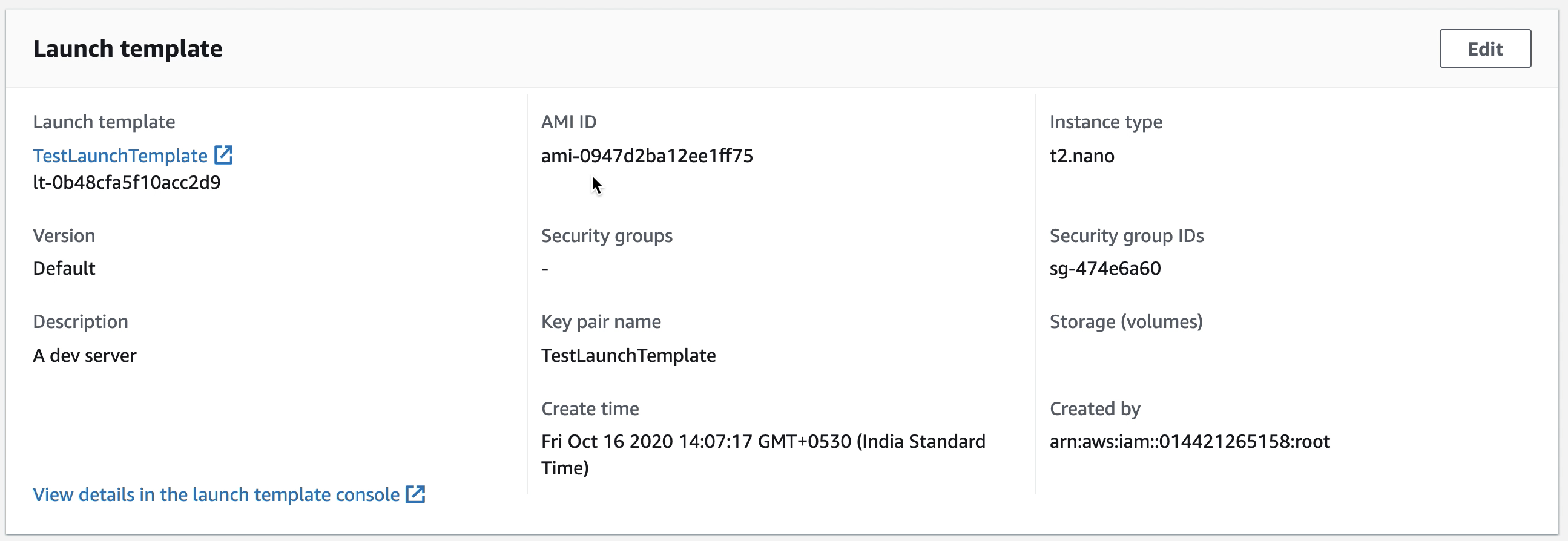The width and height of the screenshot is (1568, 541).
Task: Click the Security groups label
Action: click(x=606, y=236)
